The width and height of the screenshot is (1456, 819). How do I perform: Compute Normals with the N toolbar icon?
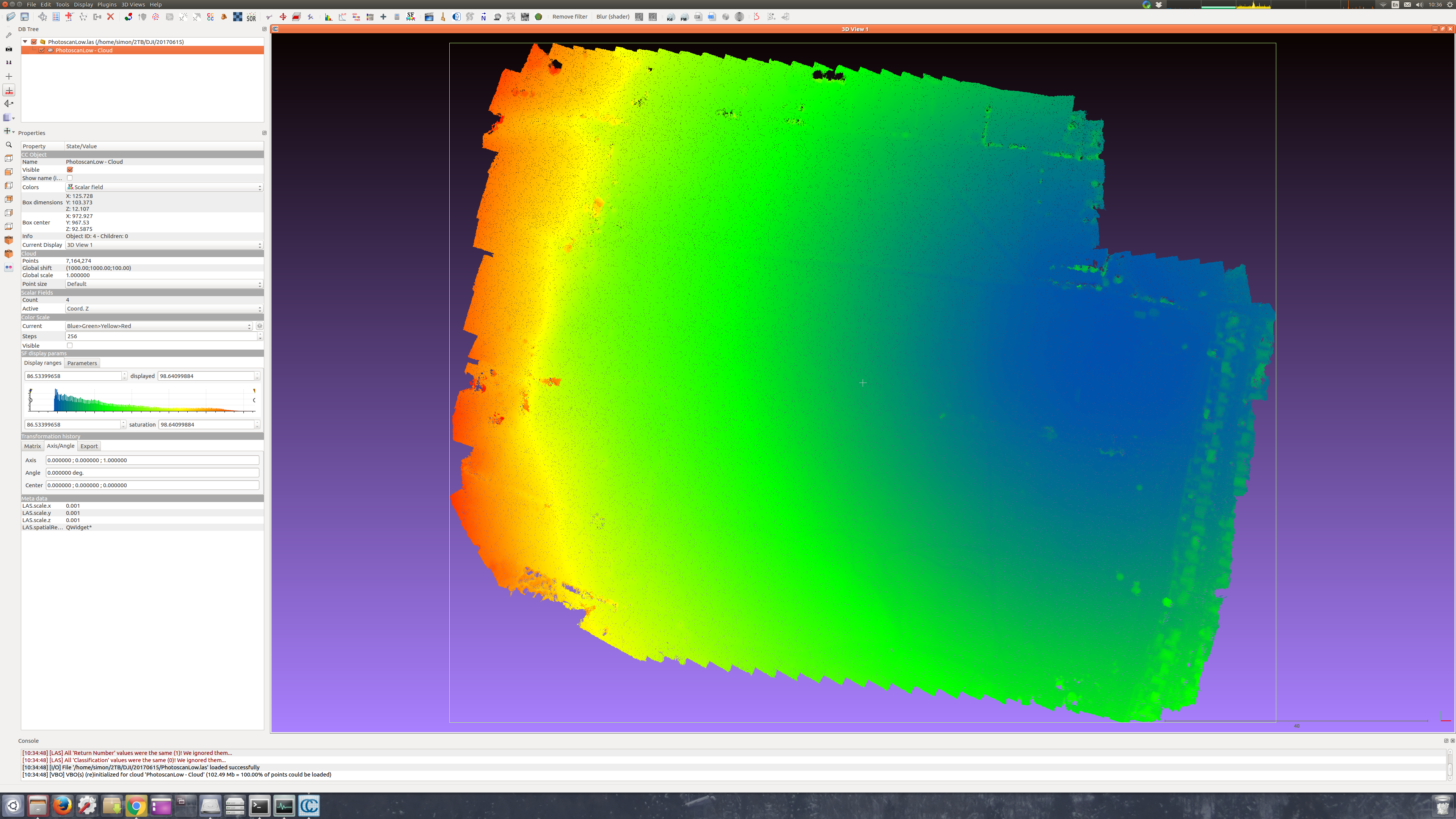click(x=483, y=16)
